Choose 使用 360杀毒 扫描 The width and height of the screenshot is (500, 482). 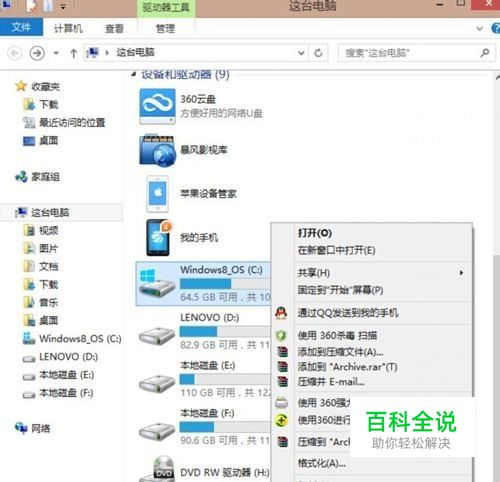337,335
